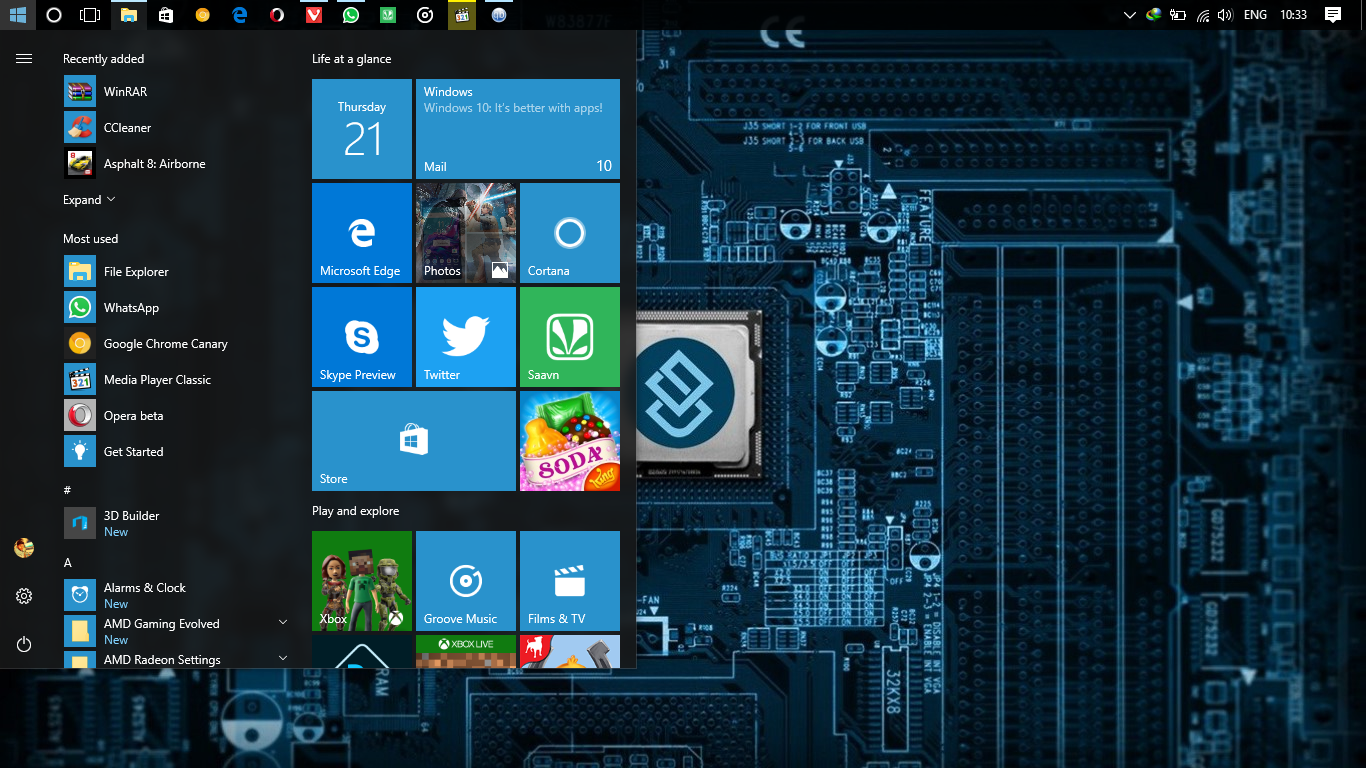Click the ENG language indicator
This screenshot has height=768, width=1366.
coord(1255,15)
